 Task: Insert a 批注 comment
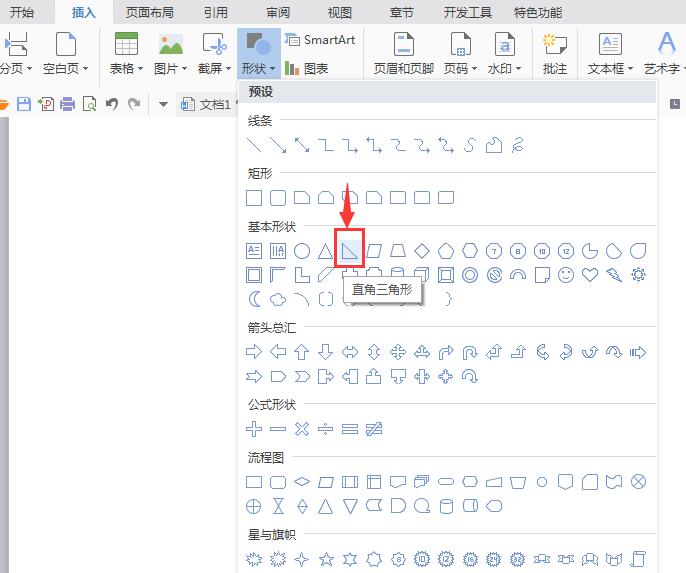coord(554,53)
